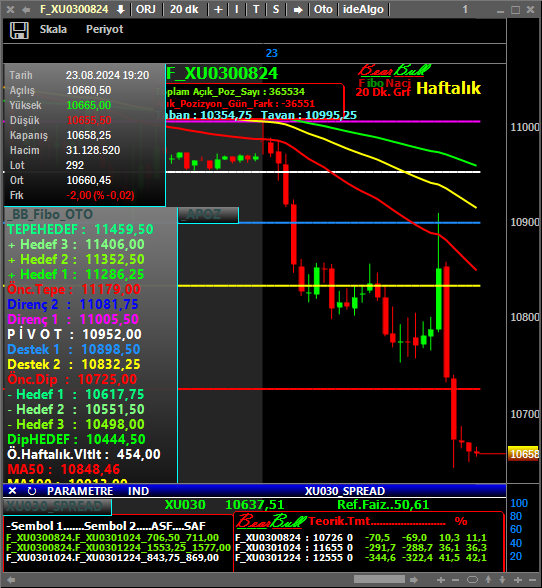
Task: Click the right arrow before Oto
Action: (298, 10)
